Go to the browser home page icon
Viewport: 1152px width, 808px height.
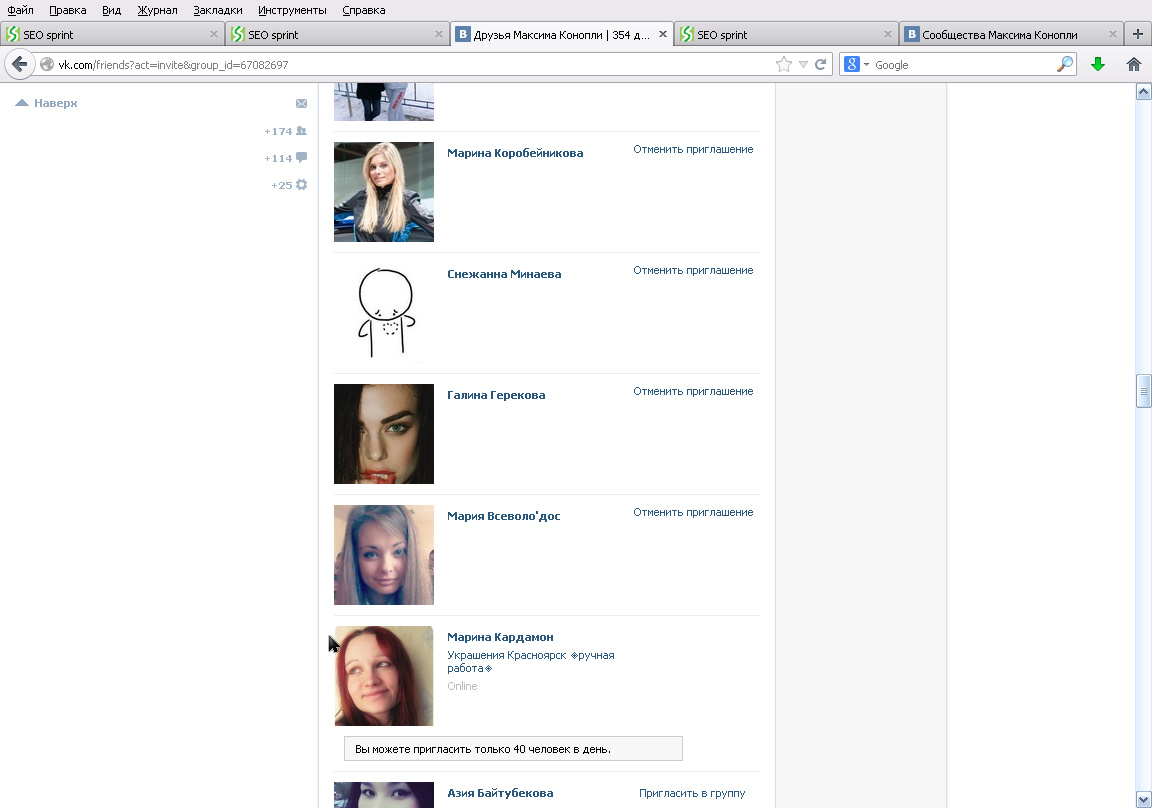[x=1134, y=65]
